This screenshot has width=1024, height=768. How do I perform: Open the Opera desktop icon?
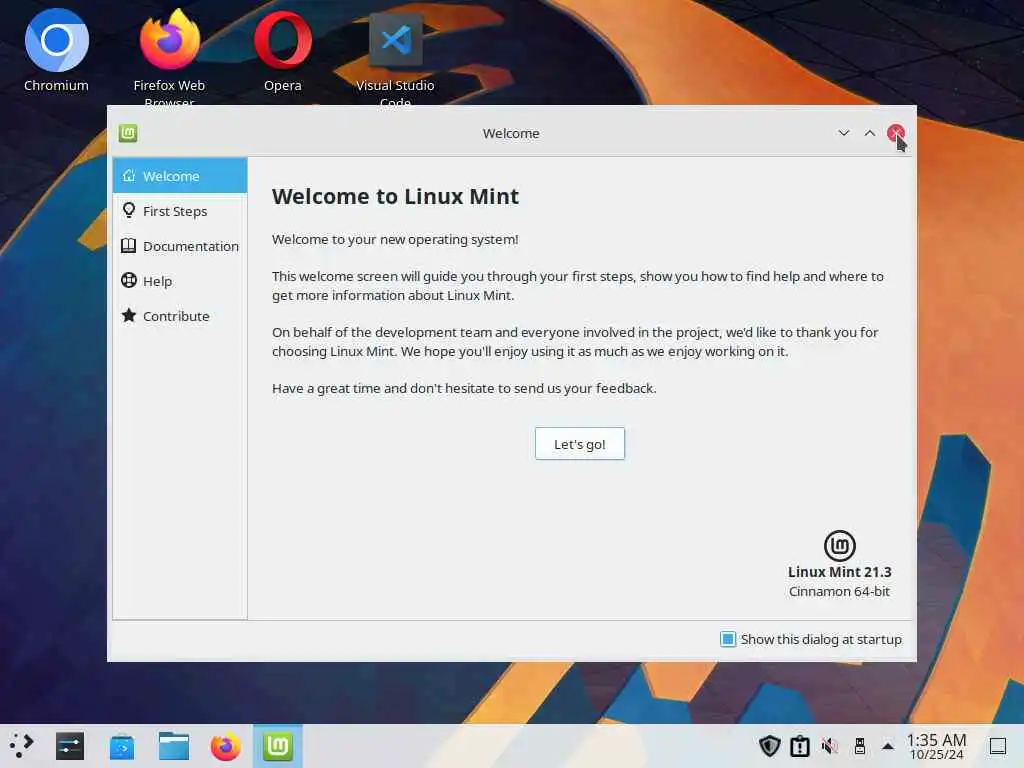283,51
